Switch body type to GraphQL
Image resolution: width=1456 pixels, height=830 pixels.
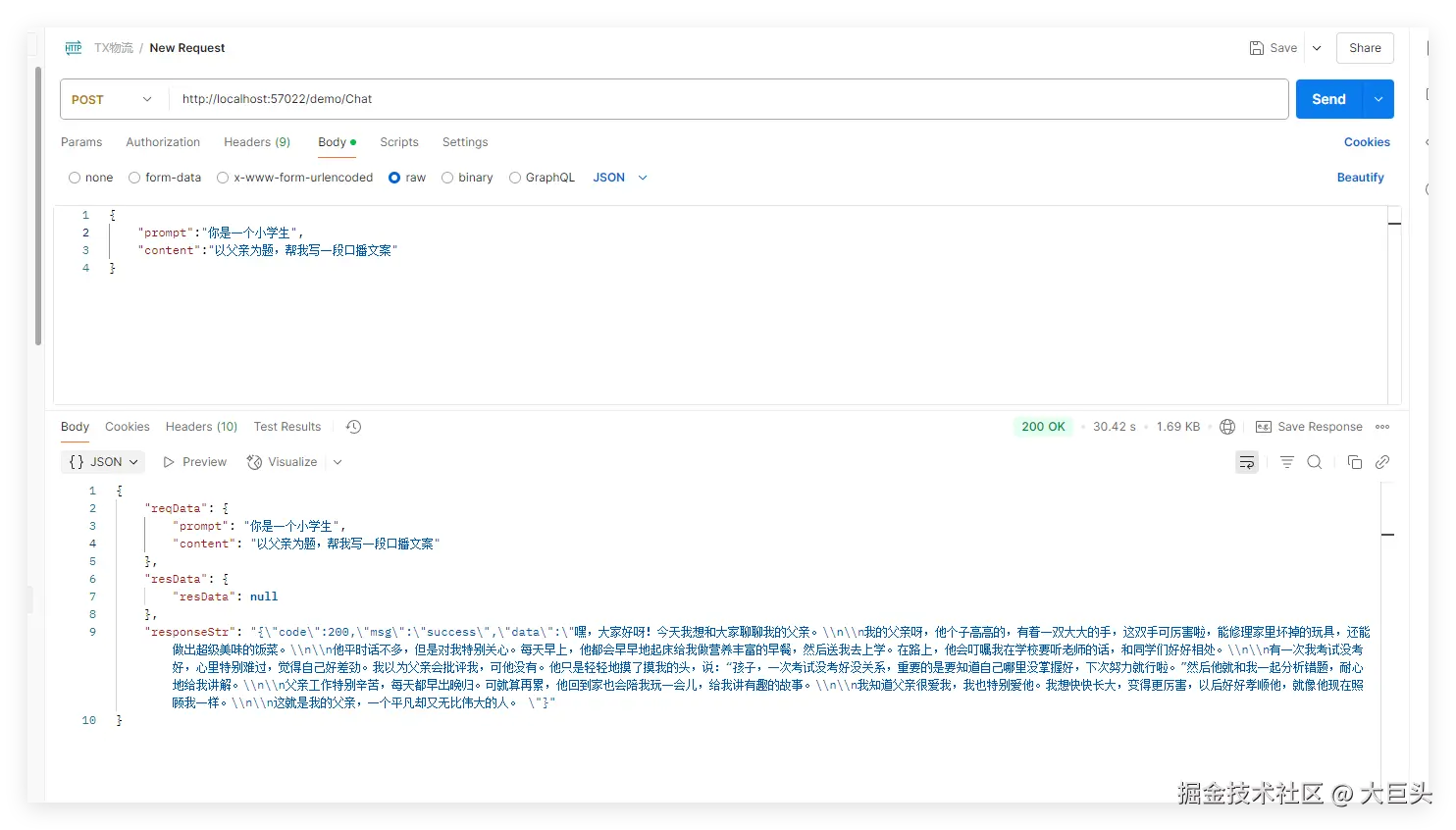click(x=542, y=177)
